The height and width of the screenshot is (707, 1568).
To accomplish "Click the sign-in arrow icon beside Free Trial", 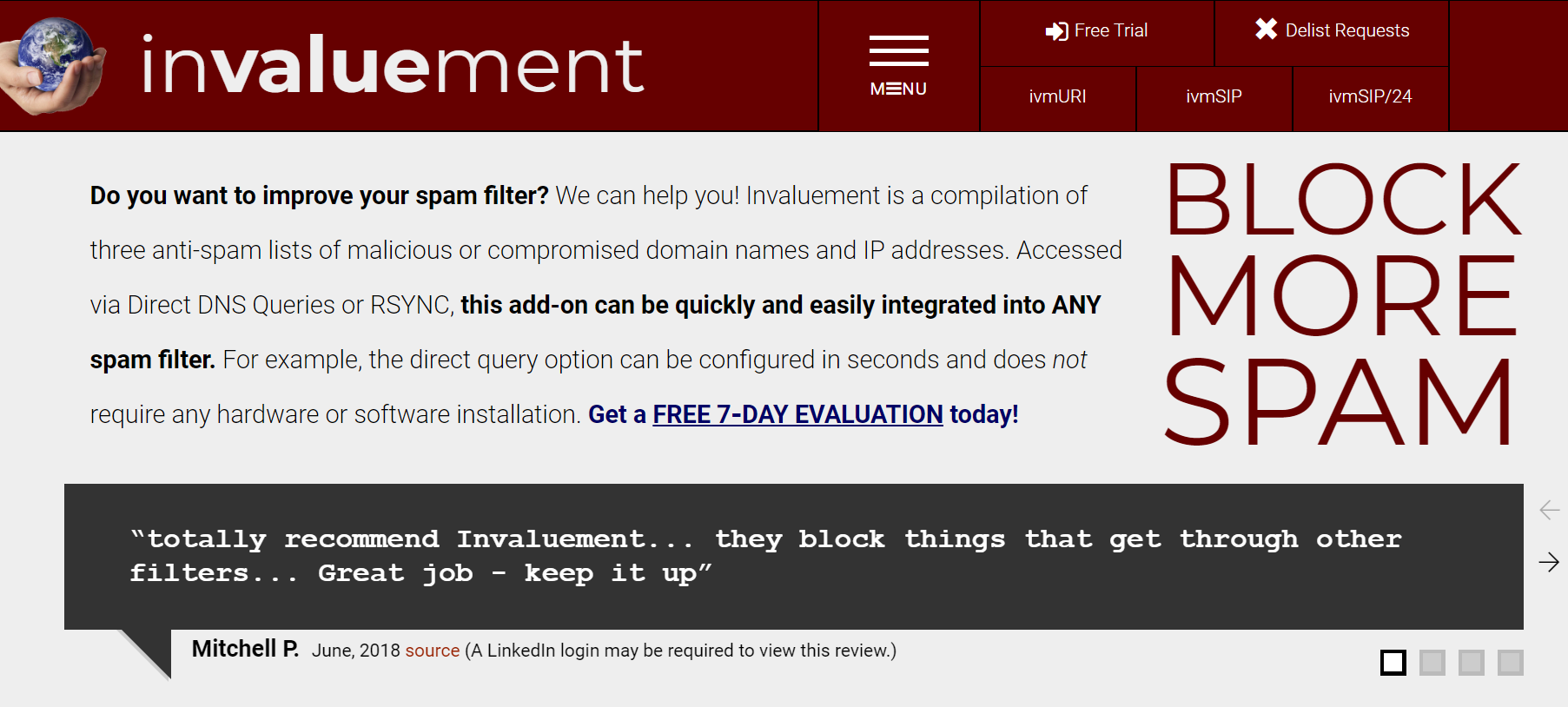I will [1056, 31].
